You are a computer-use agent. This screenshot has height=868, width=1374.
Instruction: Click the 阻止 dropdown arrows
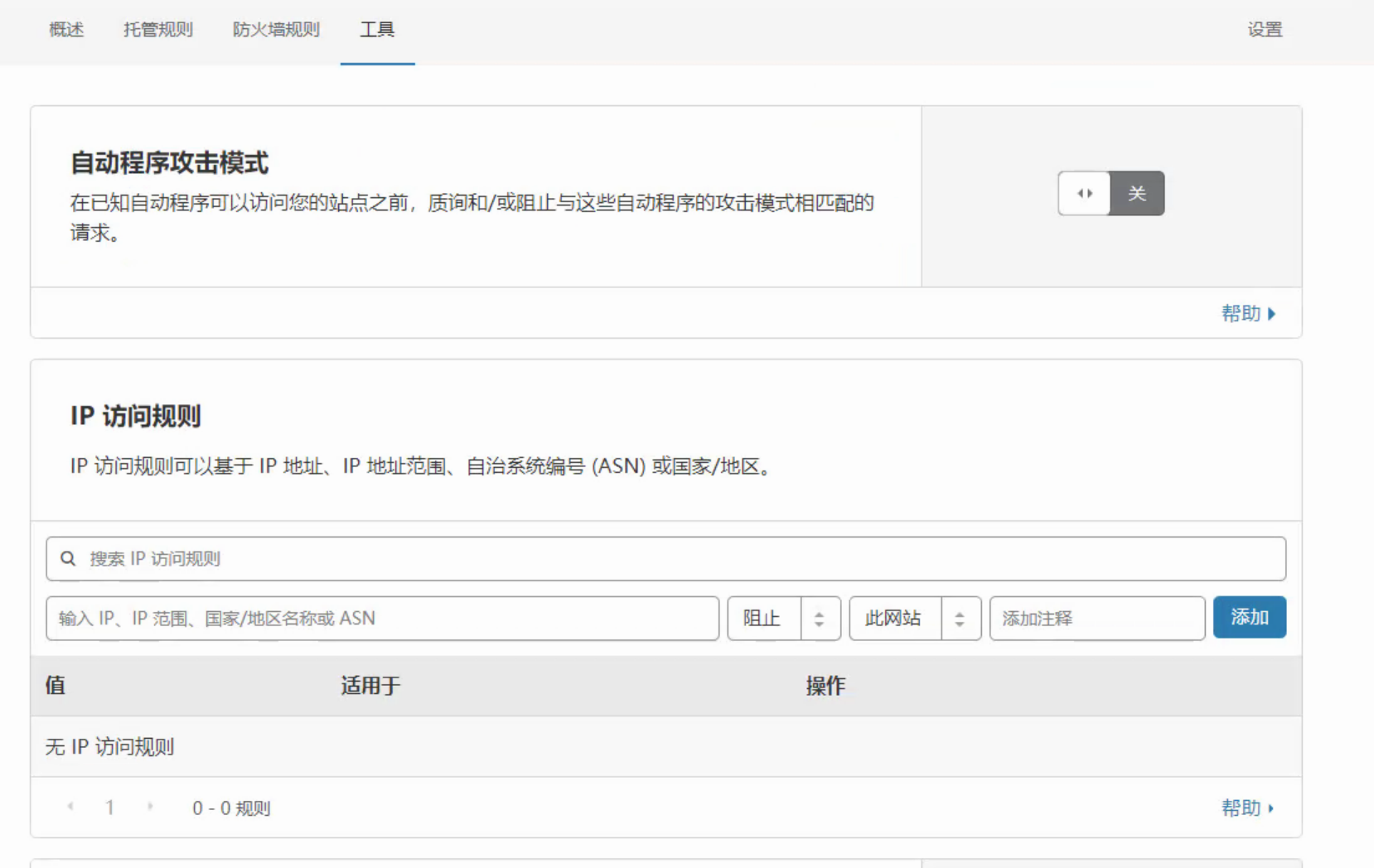point(820,619)
